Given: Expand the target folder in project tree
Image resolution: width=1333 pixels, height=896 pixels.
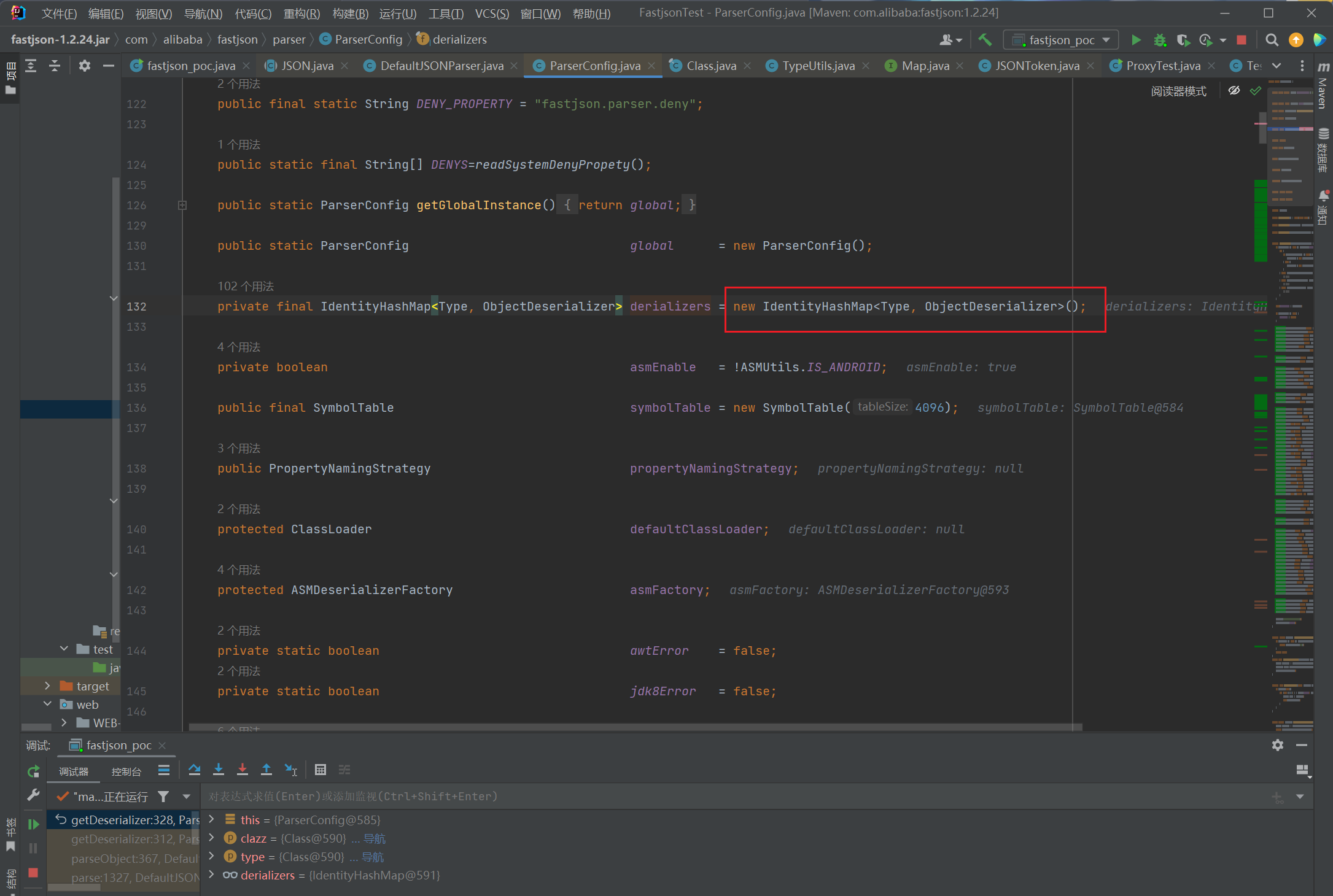Looking at the screenshot, I should [47, 686].
